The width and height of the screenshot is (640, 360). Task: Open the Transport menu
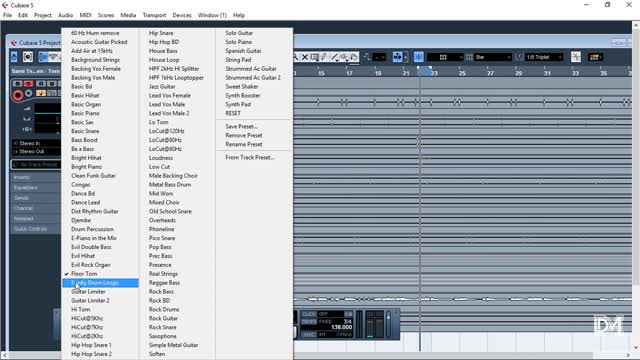click(x=154, y=15)
